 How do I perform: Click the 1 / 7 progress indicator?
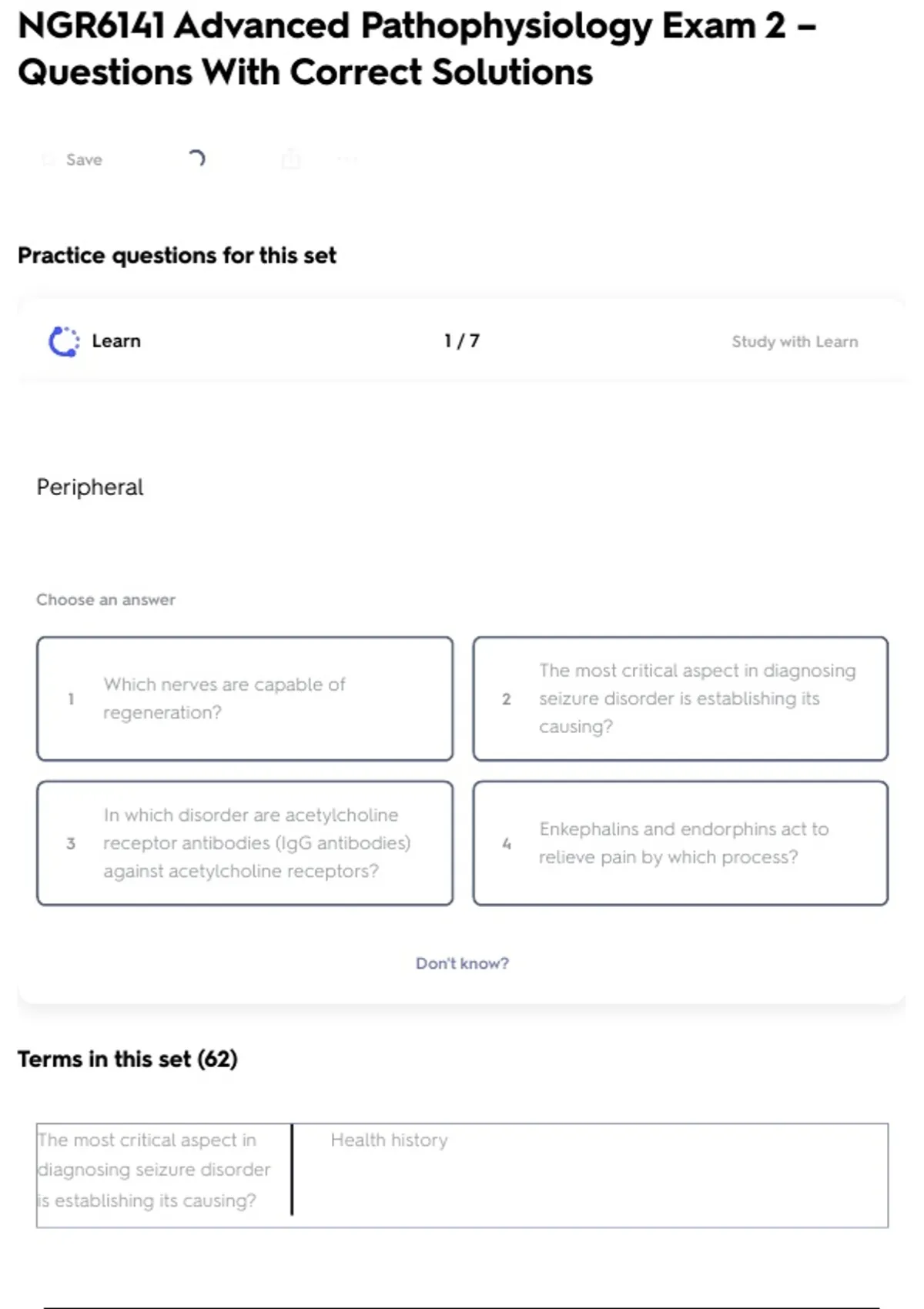tap(462, 341)
